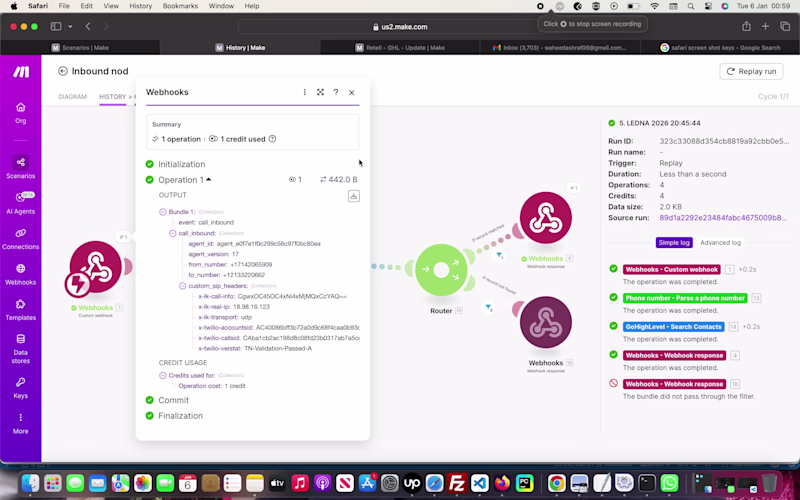800x500 pixels.
Task: Open the Safari History menu
Action: click(x=140, y=6)
